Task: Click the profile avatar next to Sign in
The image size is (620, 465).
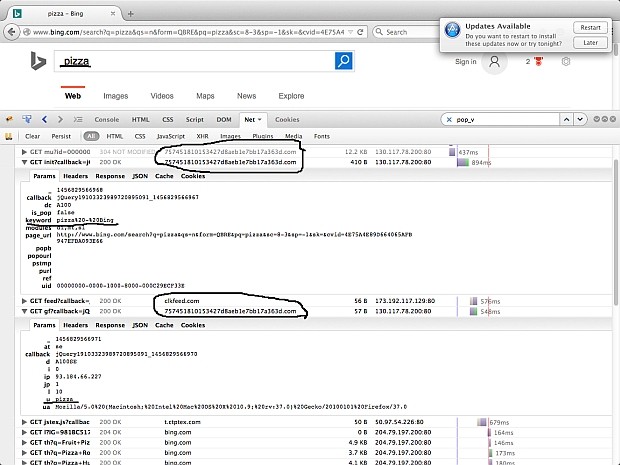Action: pyautogui.click(x=494, y=62)
